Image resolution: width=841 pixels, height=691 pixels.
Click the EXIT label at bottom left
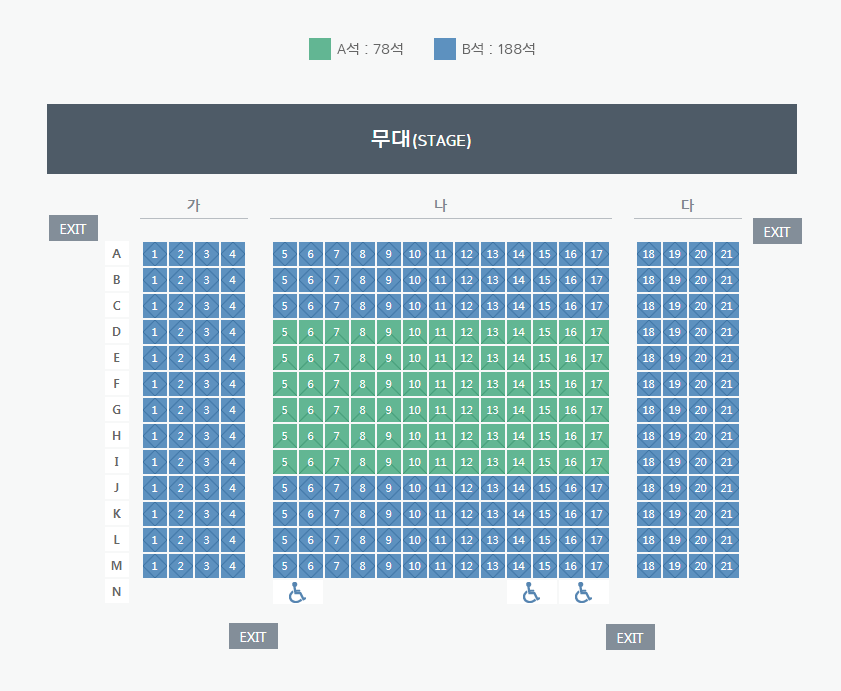click(253, 636)
